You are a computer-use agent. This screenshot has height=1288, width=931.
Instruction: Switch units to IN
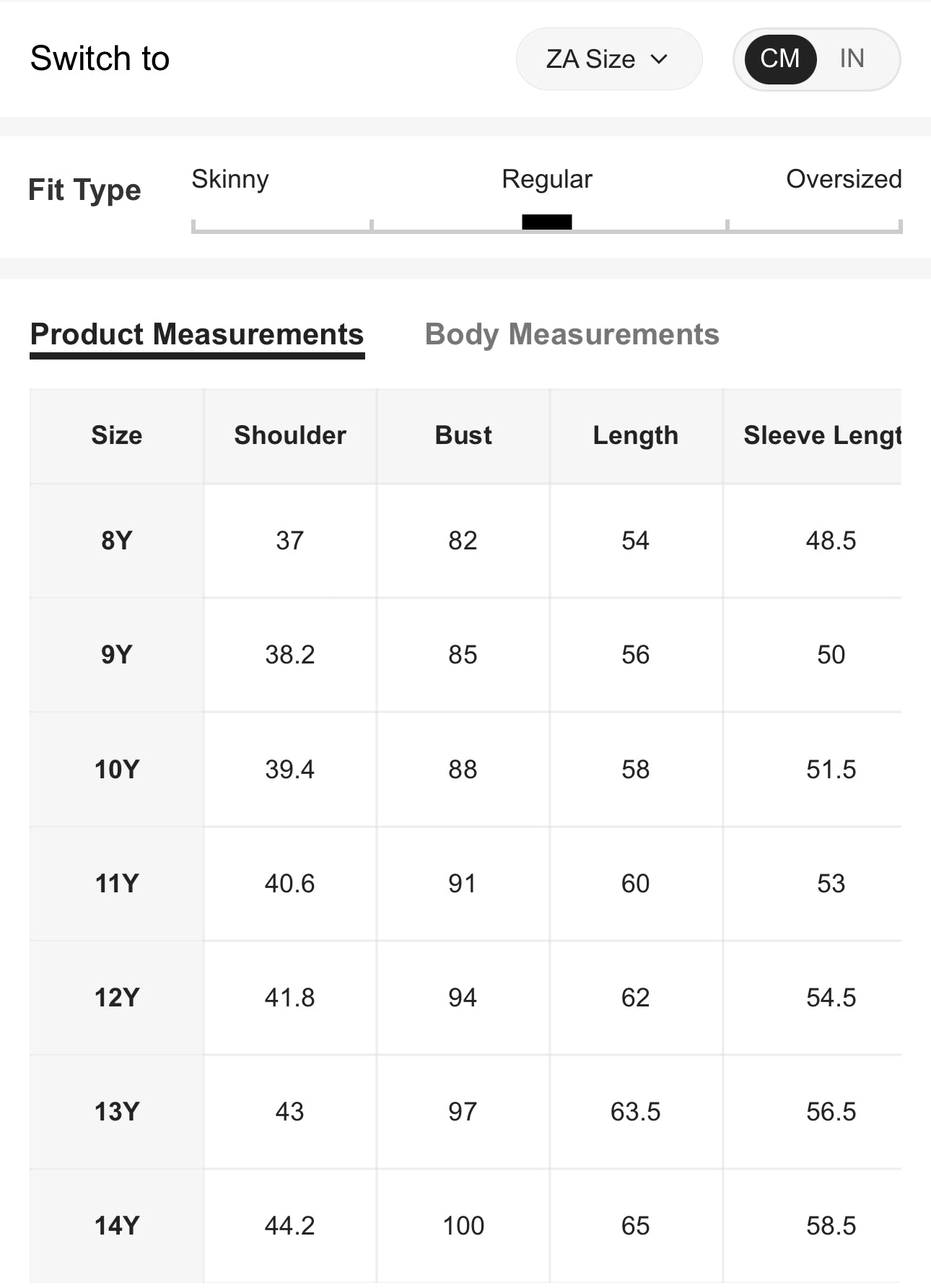click(x=852, y=58)
